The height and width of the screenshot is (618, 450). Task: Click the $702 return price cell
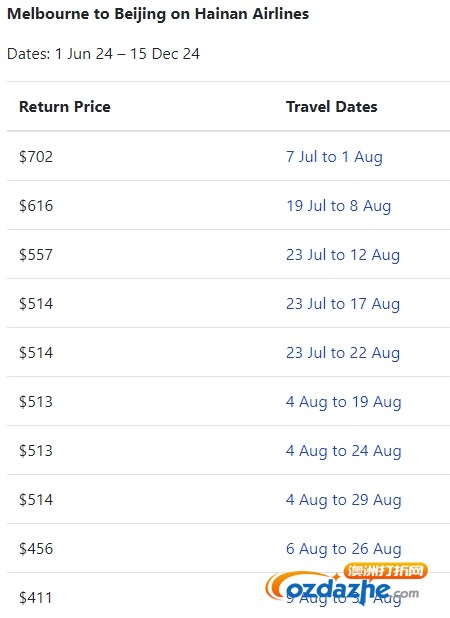36,157
